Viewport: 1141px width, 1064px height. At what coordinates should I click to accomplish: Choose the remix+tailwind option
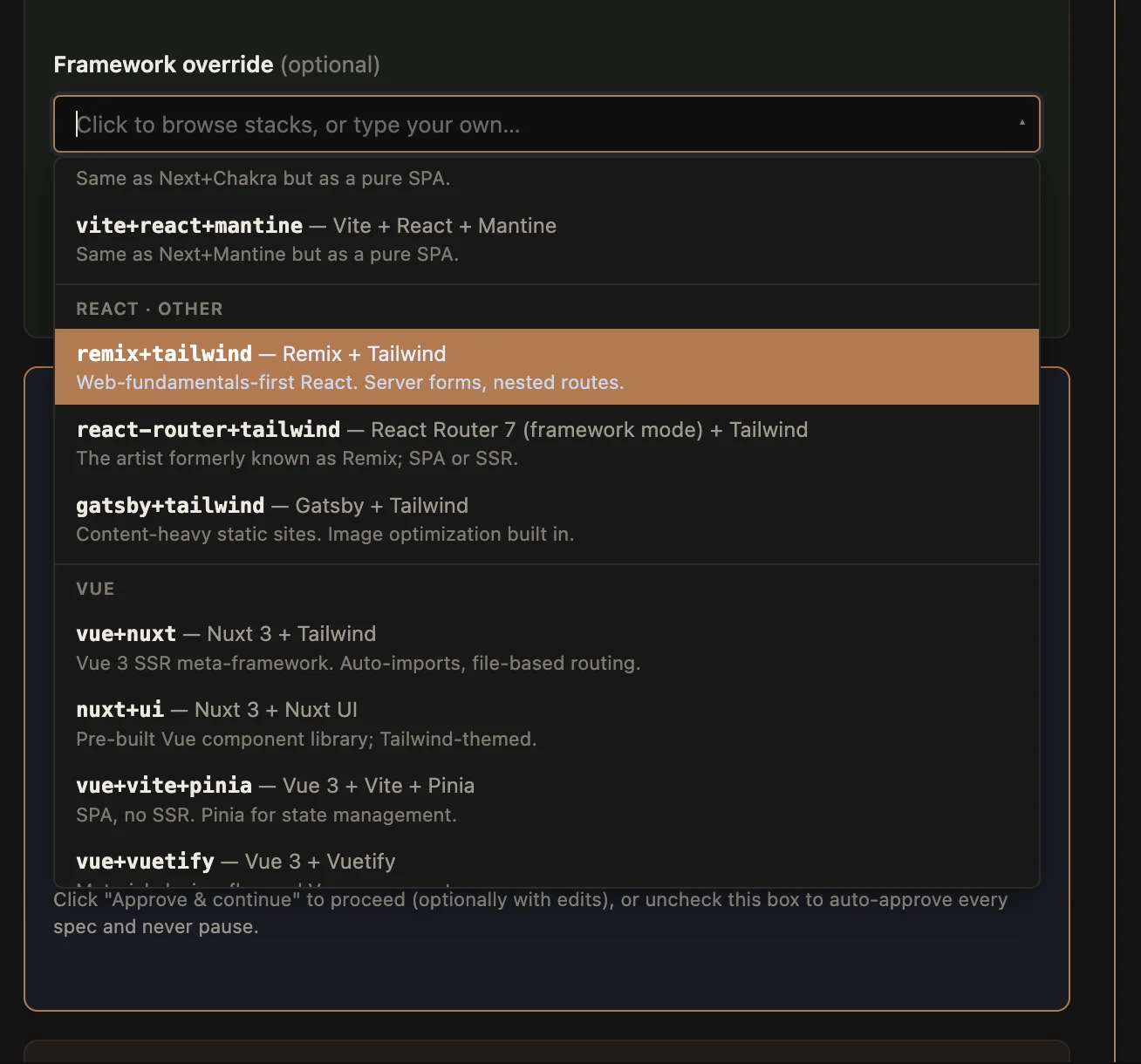point(546,367)
